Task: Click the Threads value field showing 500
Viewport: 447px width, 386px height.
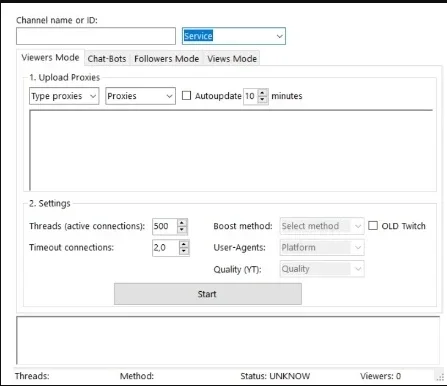Action: coord(165,226)
